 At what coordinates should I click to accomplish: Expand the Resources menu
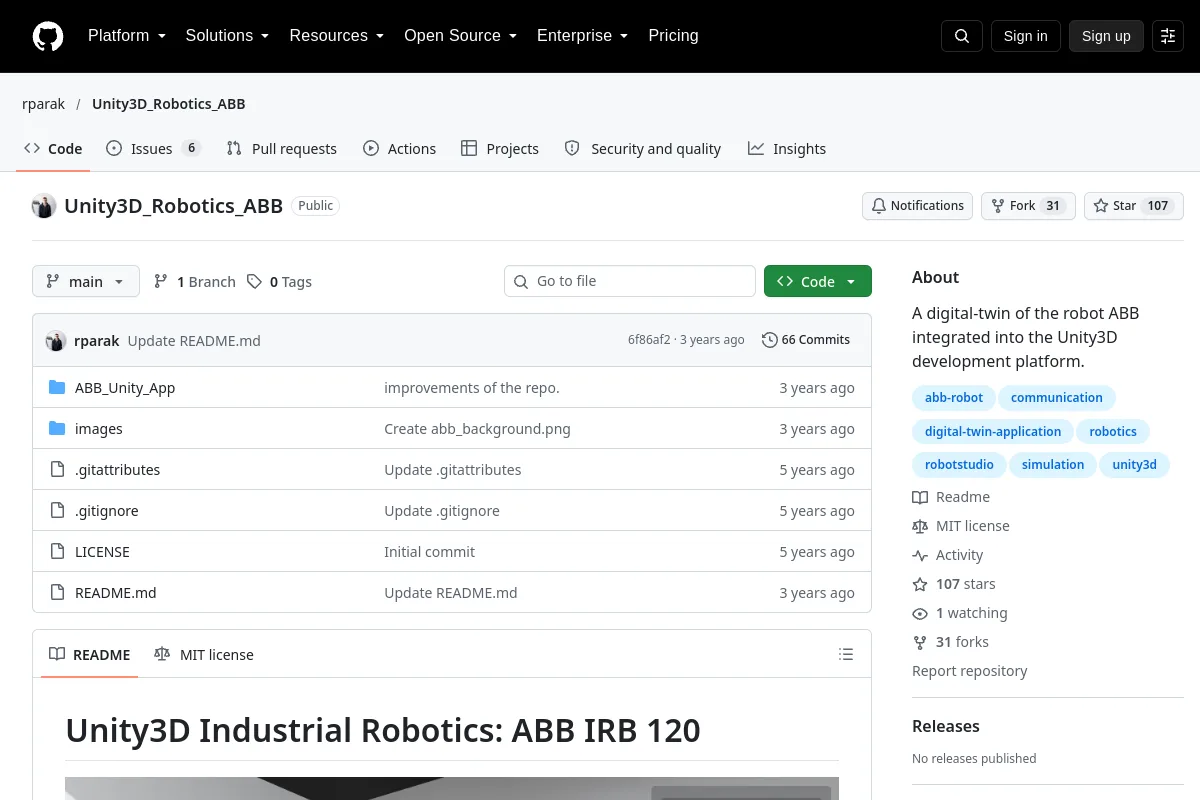pyautogui.click(x=337, y=36)
